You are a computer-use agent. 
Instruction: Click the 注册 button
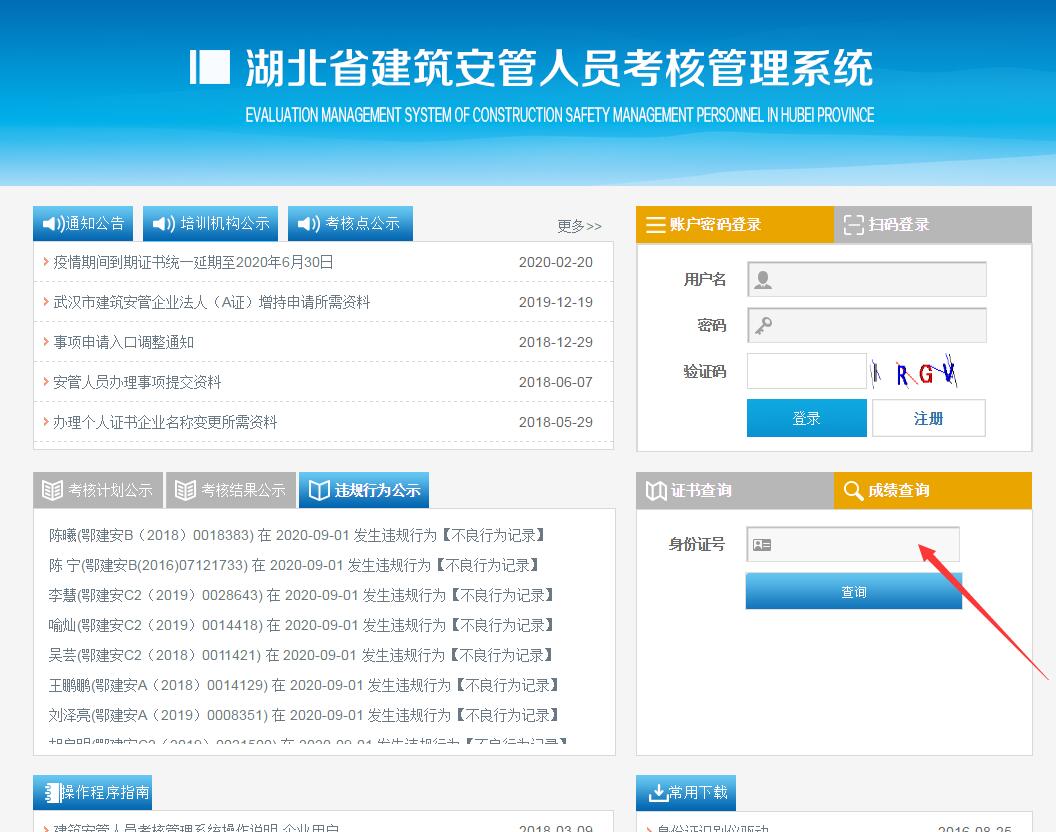coord(929,418)
